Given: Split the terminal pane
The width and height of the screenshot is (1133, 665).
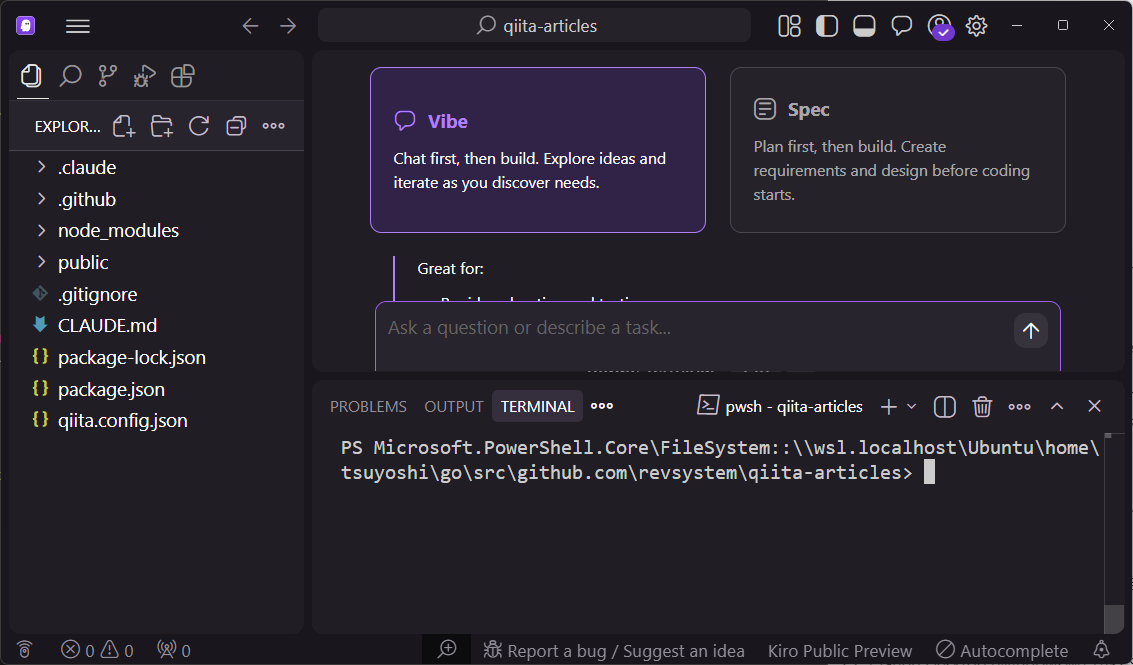Looking at the screenshot, I should tap(945, 406).
